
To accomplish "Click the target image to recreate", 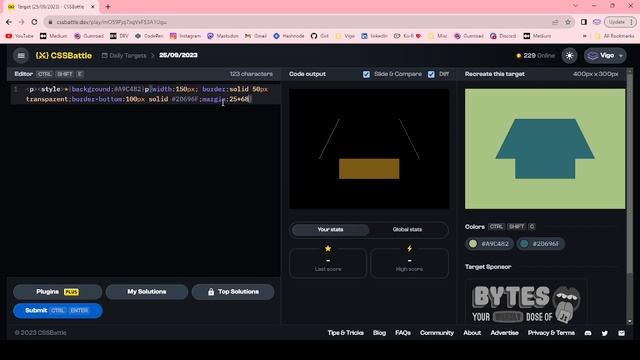I will (545, 149).
